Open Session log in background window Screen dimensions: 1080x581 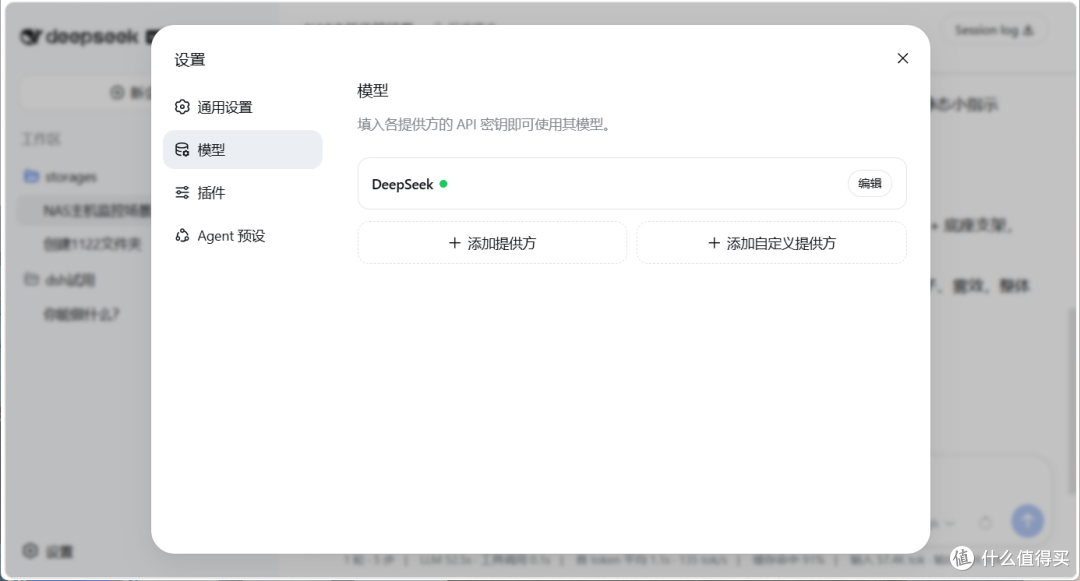994,30
